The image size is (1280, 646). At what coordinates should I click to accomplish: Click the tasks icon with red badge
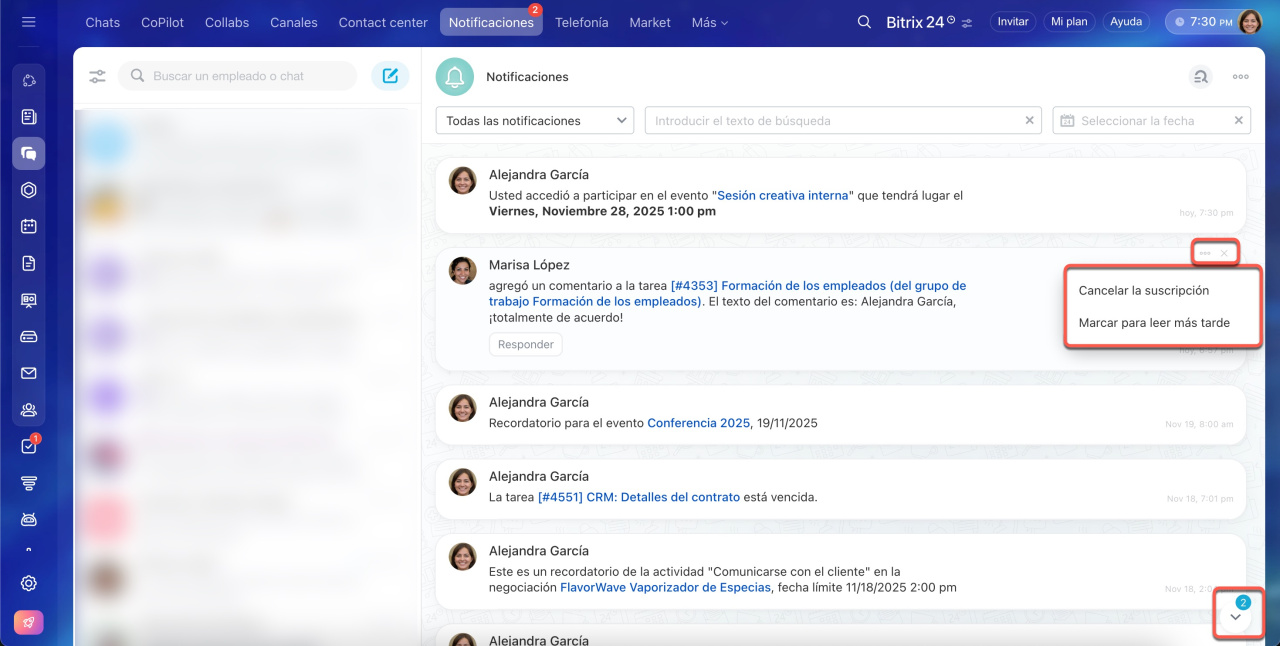click(29, 447)
